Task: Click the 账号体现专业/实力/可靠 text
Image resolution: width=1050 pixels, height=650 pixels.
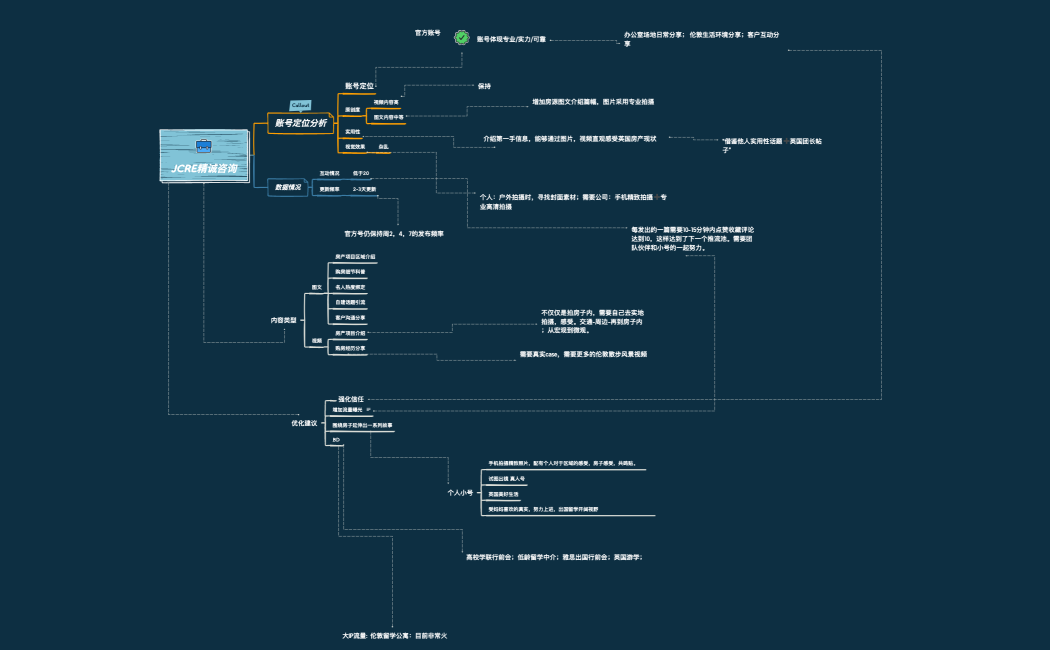Action: (511, 39)
